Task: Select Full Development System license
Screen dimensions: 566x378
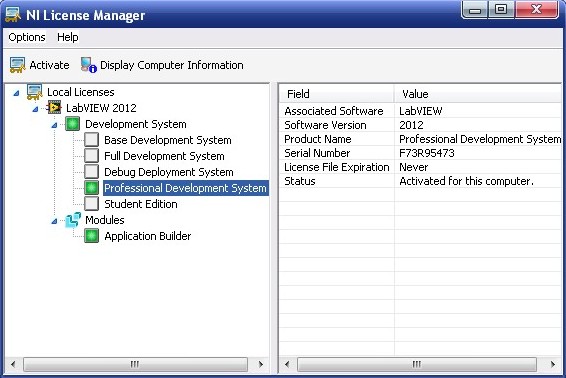Action: [x=164, y=156]
